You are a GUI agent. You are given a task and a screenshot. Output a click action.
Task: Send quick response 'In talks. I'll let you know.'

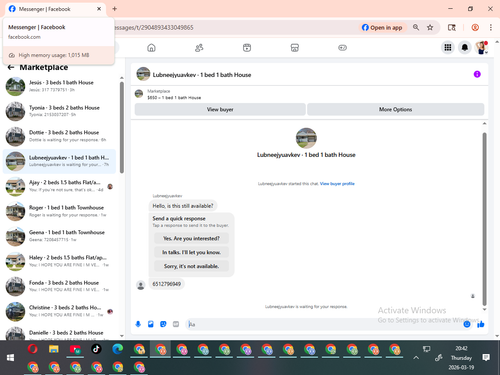(x=191, y=252)
